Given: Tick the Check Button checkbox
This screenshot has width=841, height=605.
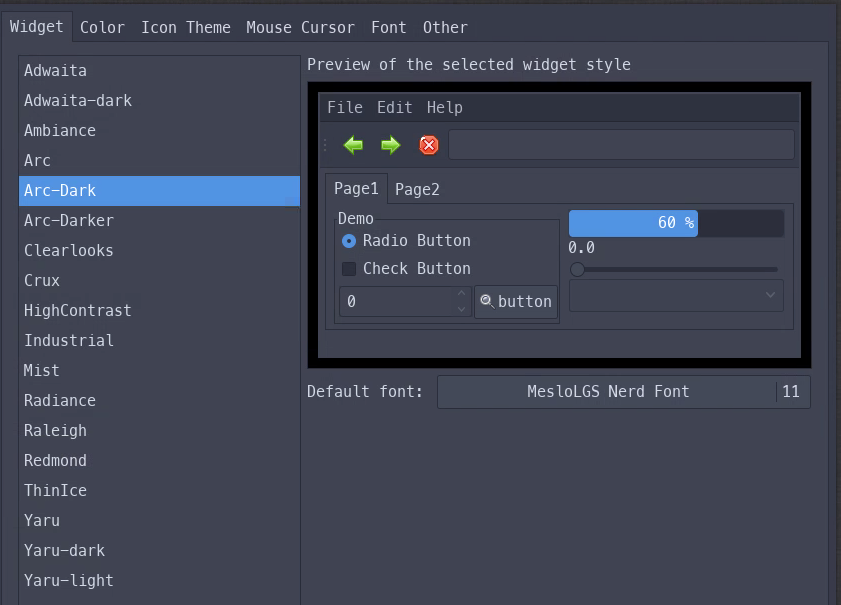Looking at the screenshot, I should coord(349,269).
